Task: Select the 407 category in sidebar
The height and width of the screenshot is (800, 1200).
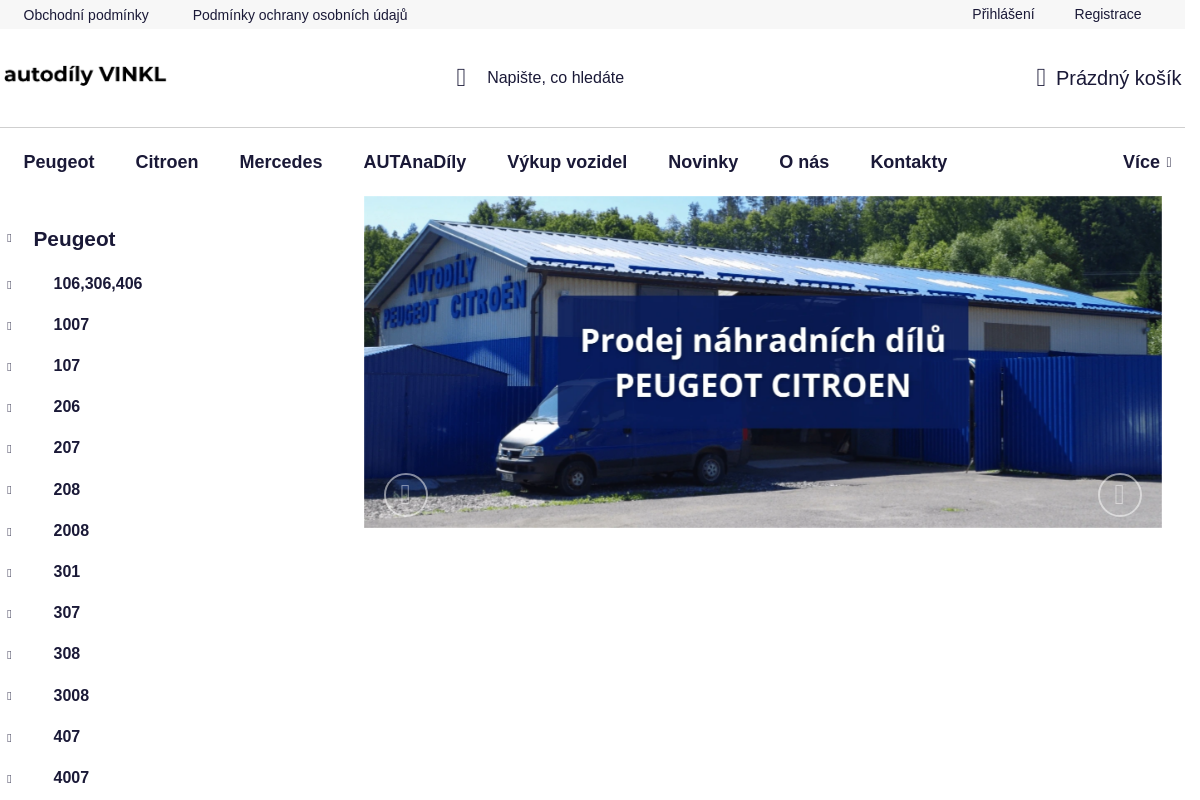Action: 67,737
